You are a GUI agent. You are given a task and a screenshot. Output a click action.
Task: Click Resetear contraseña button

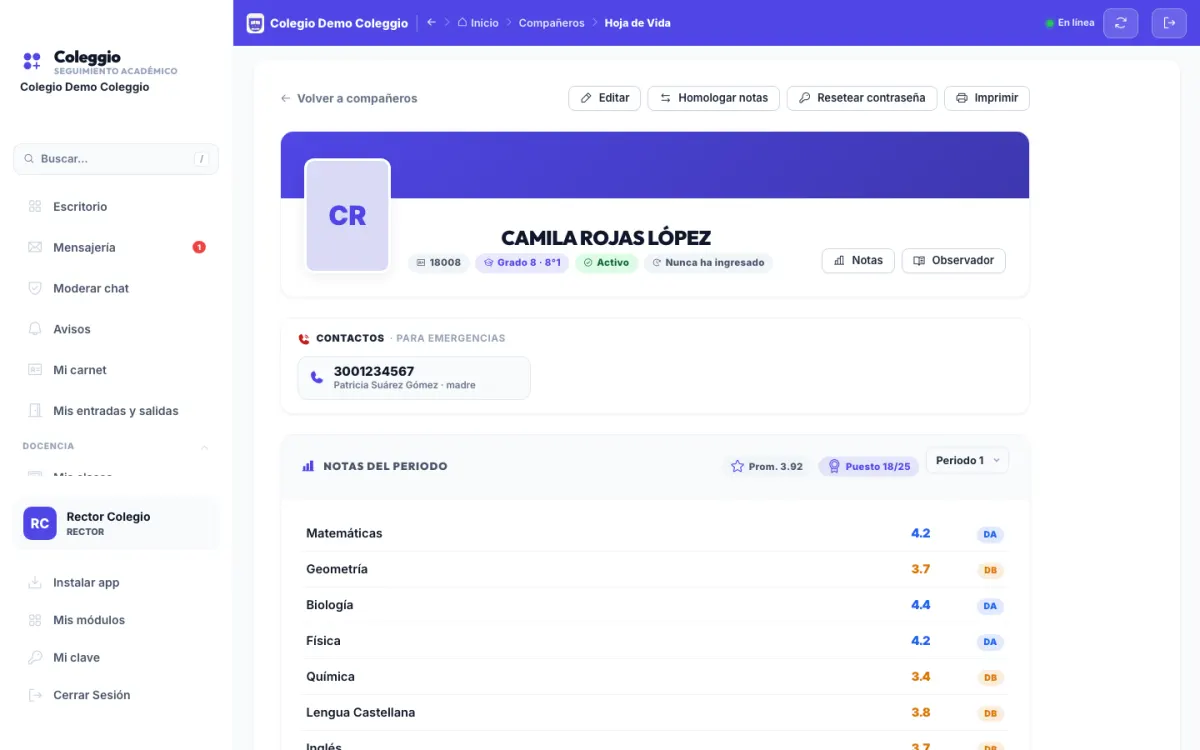[x=862, y=98]
